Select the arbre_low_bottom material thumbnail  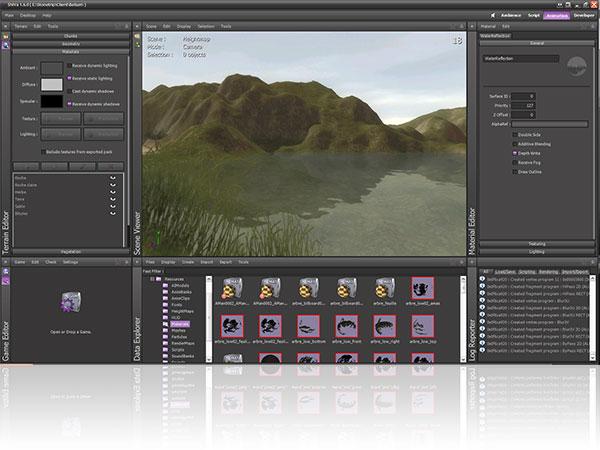(308, 326)
